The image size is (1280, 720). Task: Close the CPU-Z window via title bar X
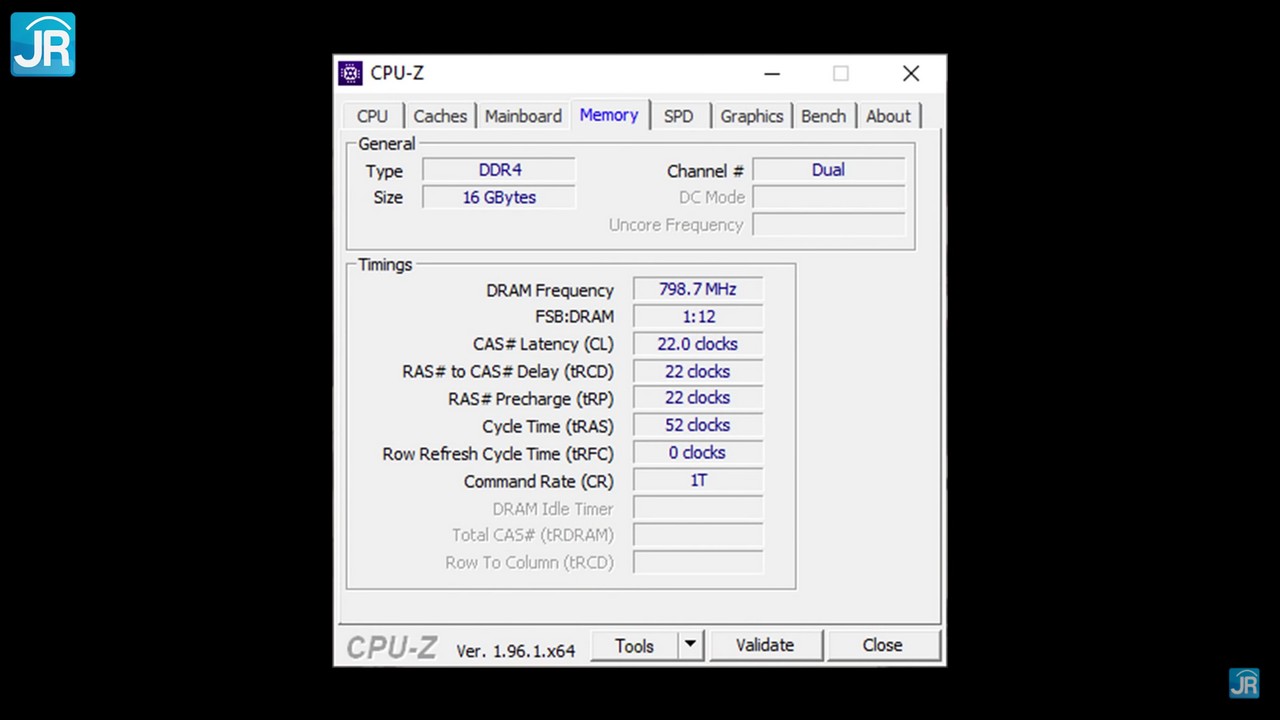(911, 73)
